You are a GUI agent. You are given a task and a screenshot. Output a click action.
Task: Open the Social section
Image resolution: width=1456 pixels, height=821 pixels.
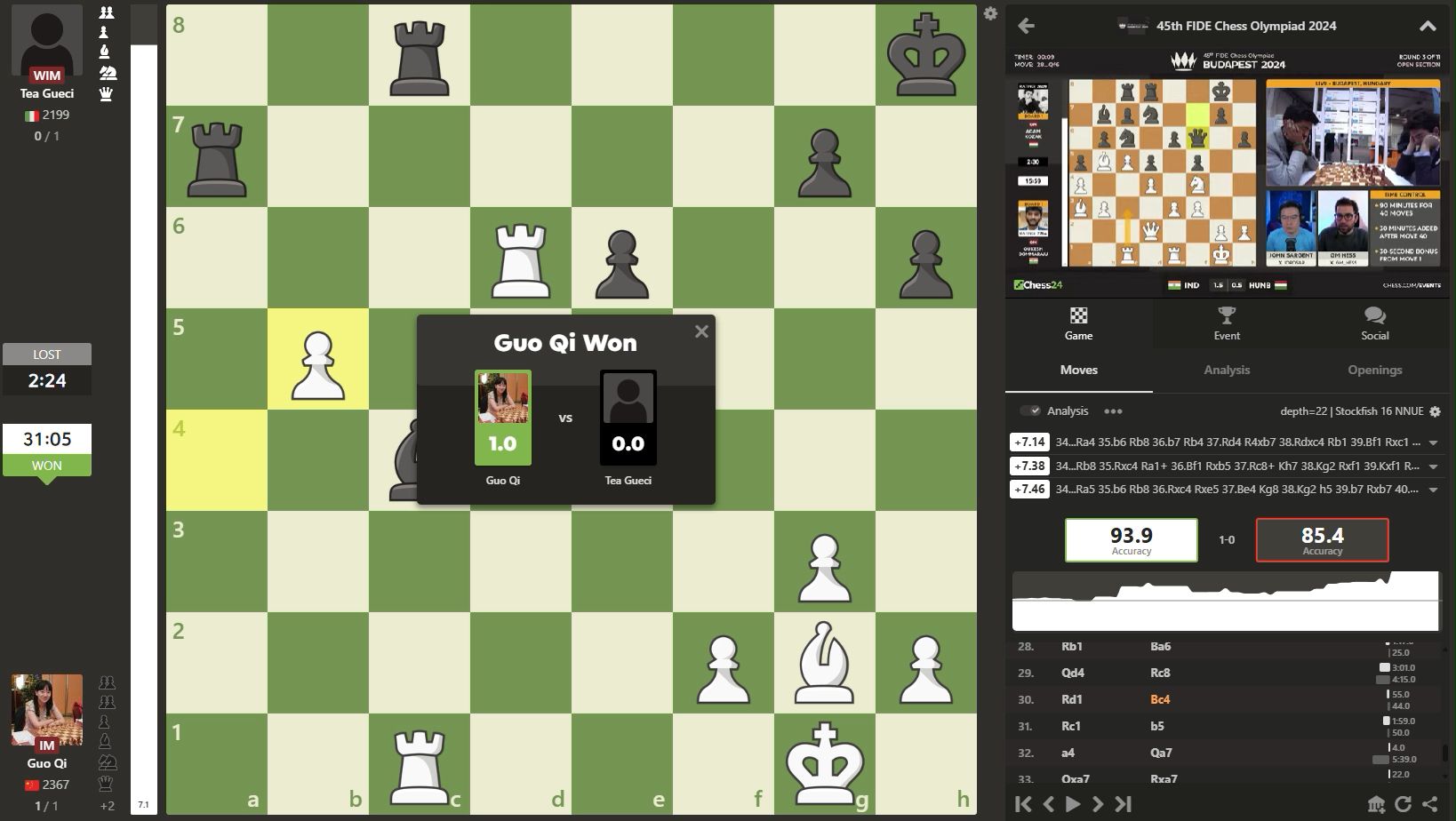(1374, 324)
